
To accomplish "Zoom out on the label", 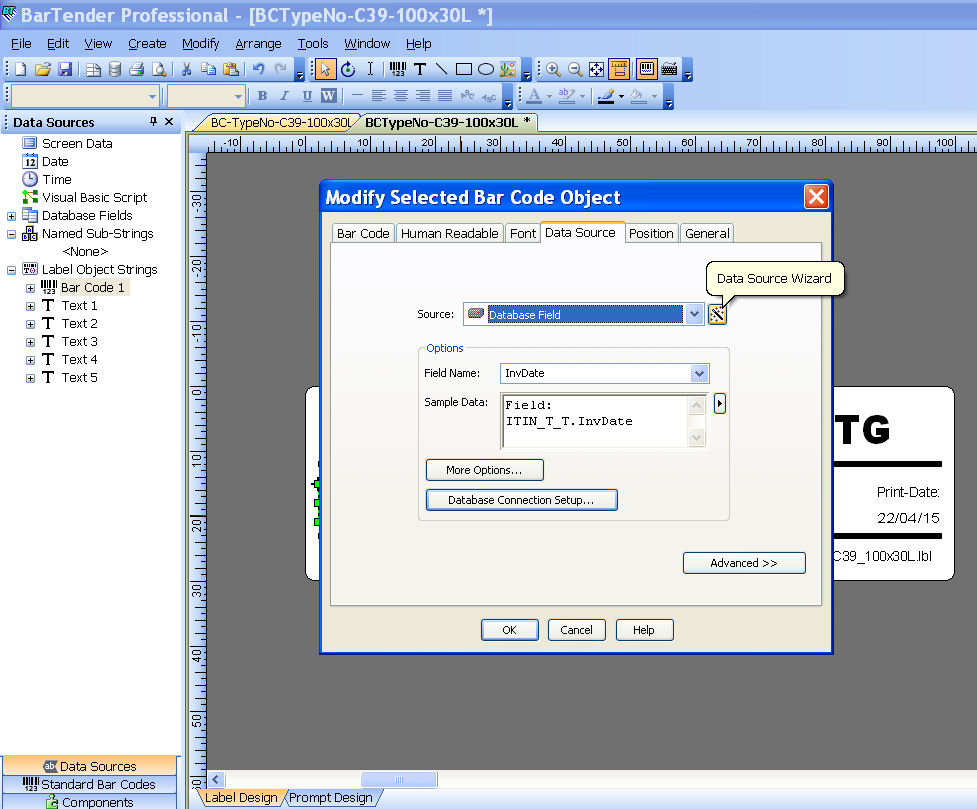I will tap(575, 69).
